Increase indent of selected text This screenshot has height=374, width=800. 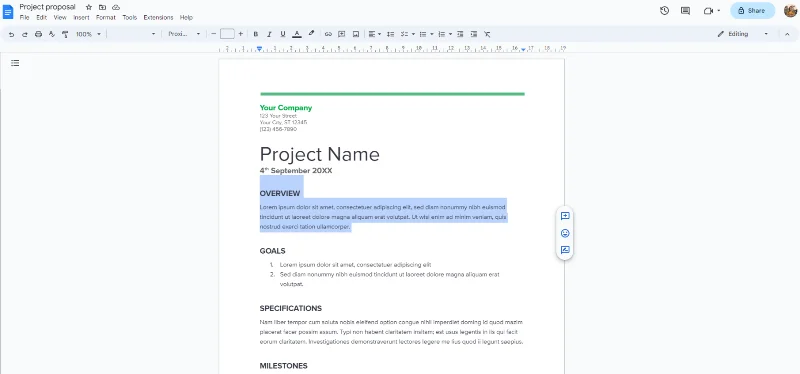pos(474,34)
